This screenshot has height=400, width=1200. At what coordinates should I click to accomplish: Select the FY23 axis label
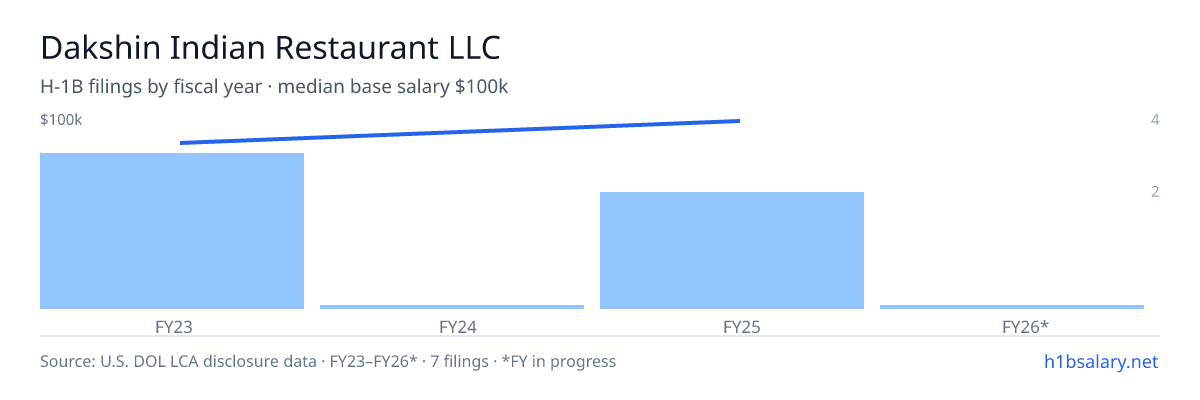pos(172,326)
